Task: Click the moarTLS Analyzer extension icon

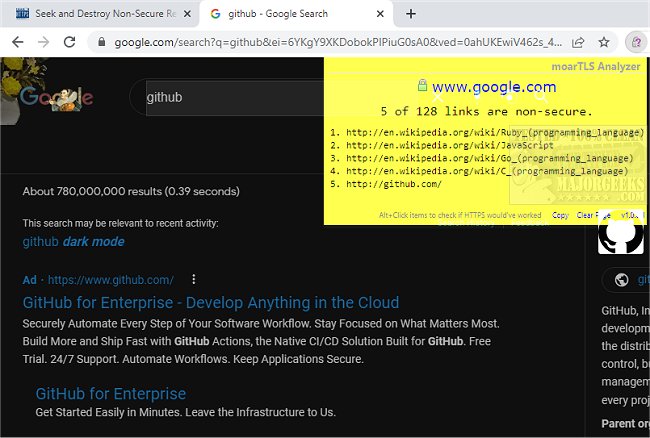Action: [x=635, y=43]
